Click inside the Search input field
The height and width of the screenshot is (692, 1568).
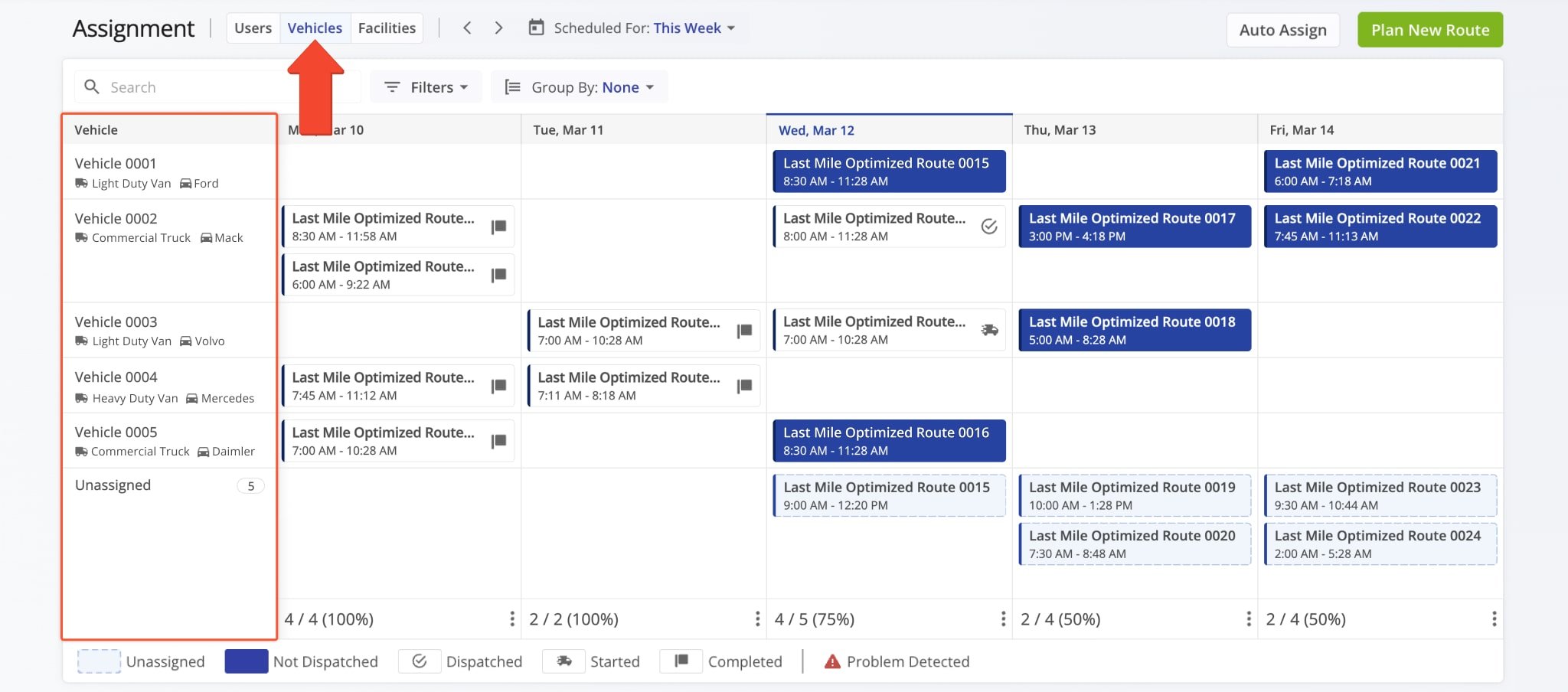pos(191,86)
